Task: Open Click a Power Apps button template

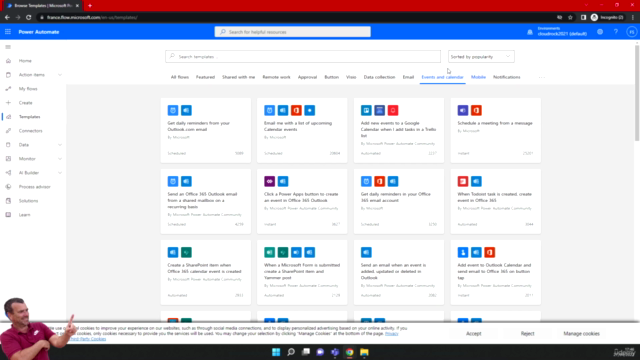Action: pos(302,201)
